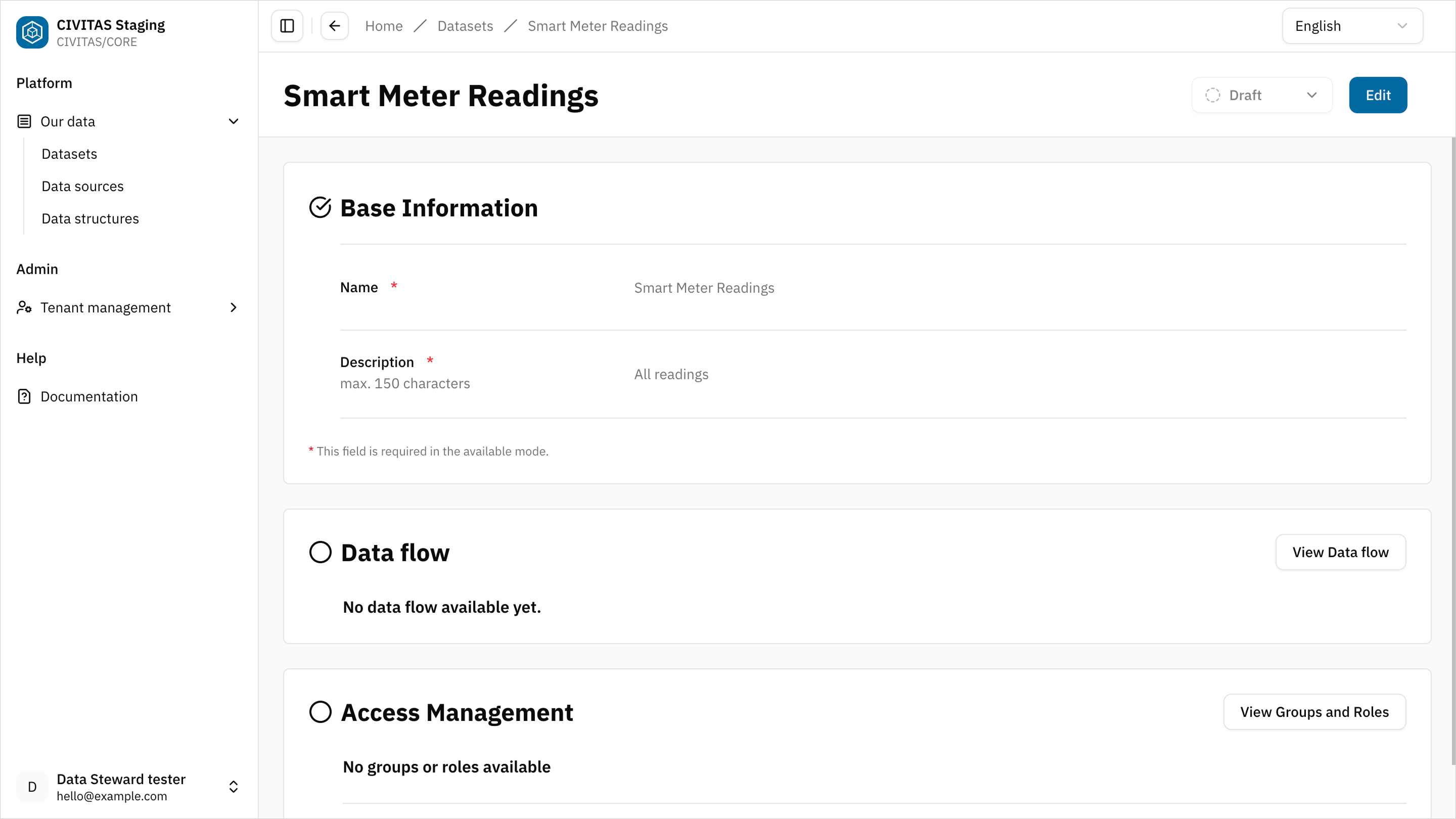Click the CIVITAS Staging hexagon logo

pos(32,32)
